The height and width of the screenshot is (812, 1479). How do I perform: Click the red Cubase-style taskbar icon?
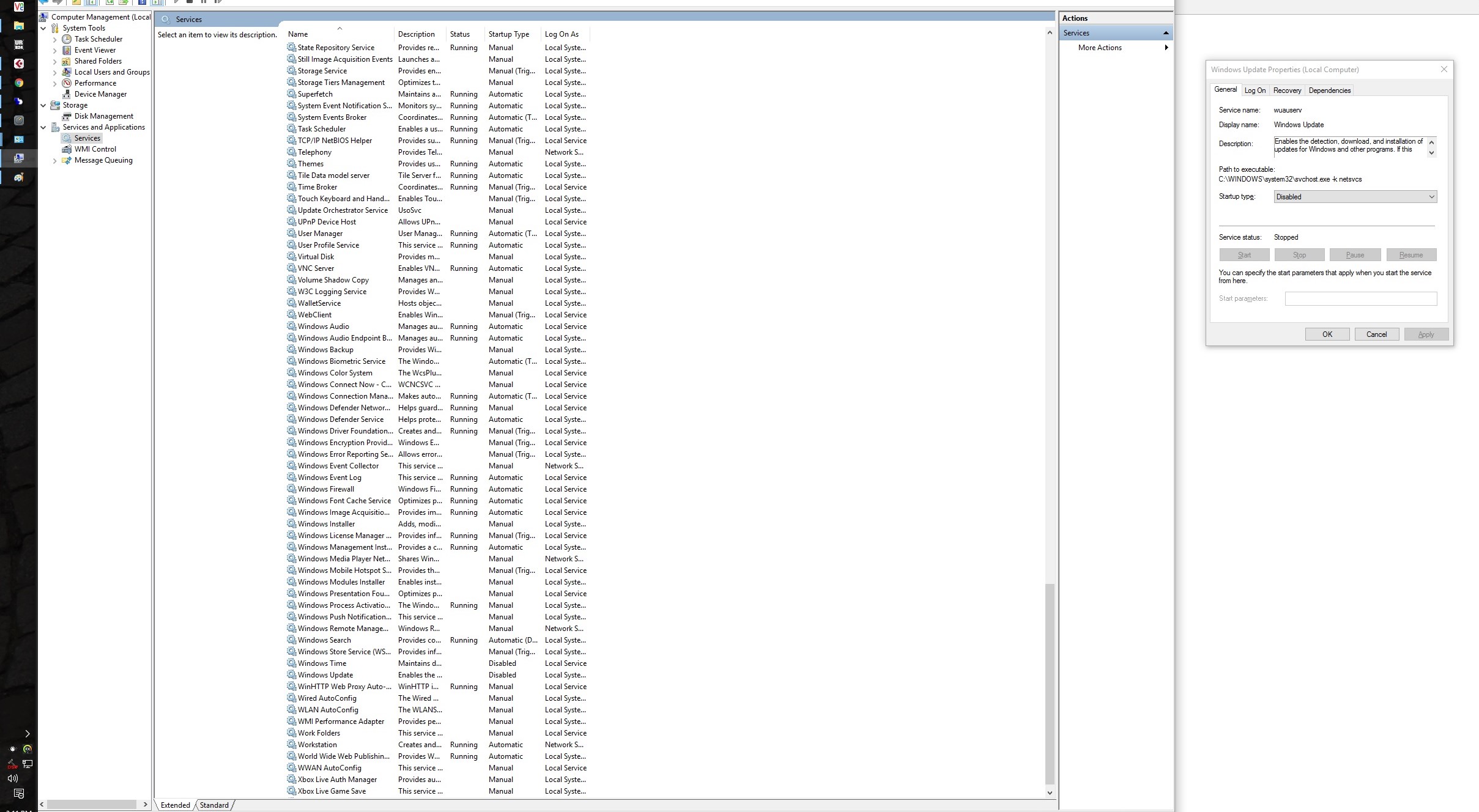pyautogui.click(x=19, y=64)
